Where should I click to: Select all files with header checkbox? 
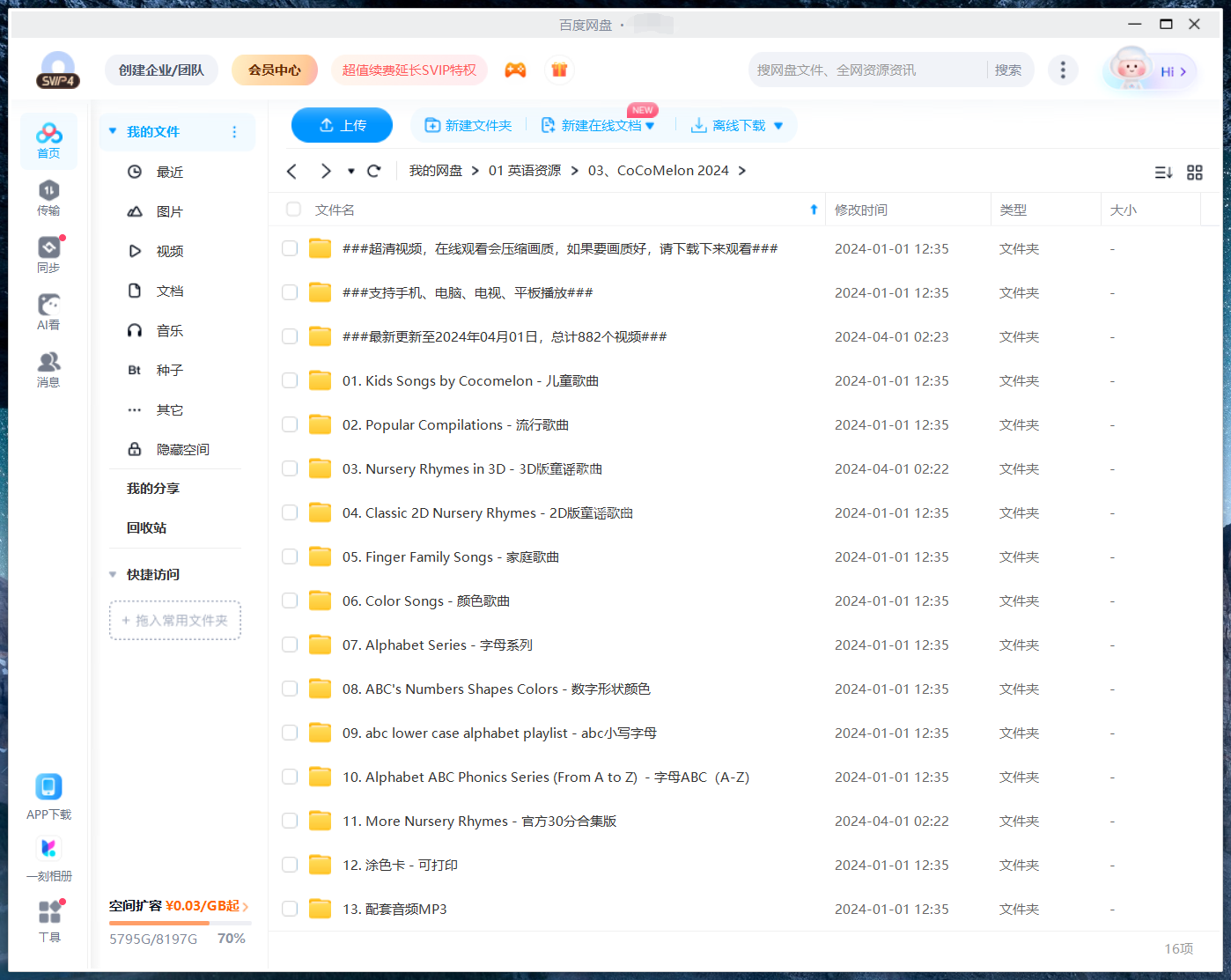pos(293,210)
